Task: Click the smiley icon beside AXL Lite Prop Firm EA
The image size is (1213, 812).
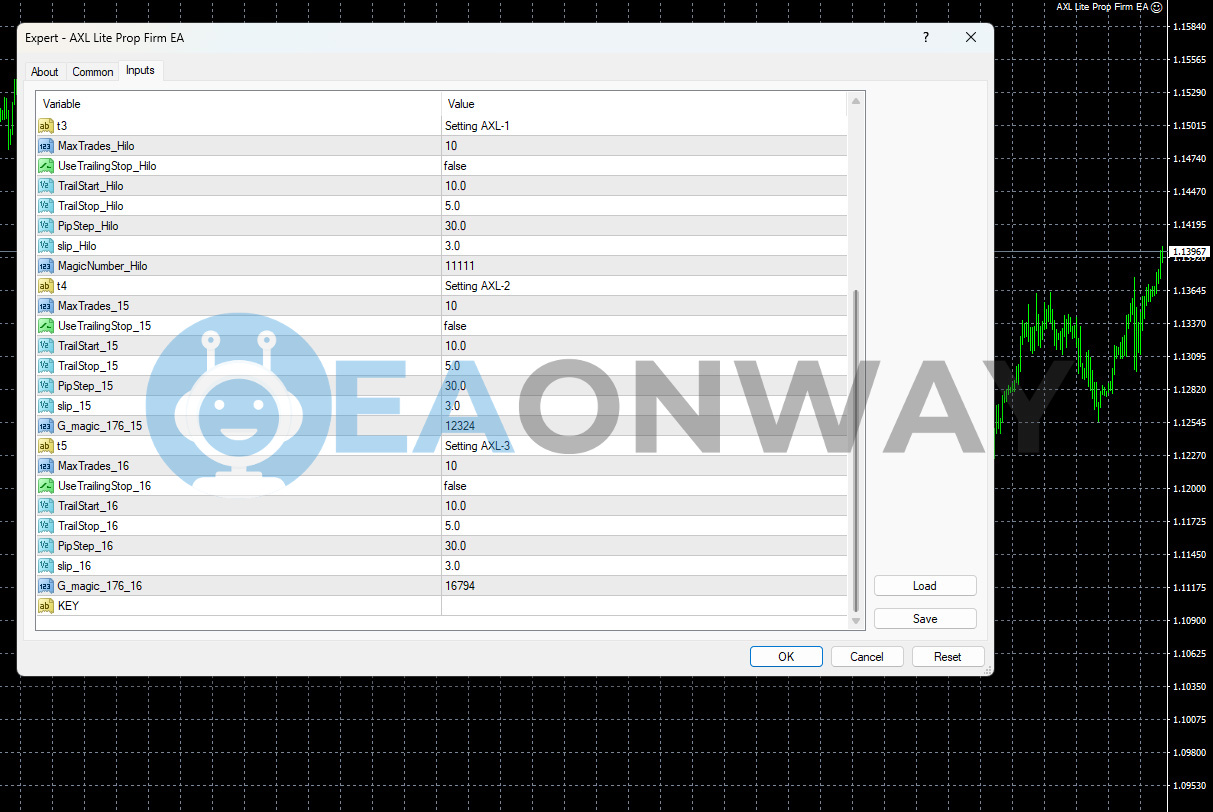Action: tap(1157, 7)
